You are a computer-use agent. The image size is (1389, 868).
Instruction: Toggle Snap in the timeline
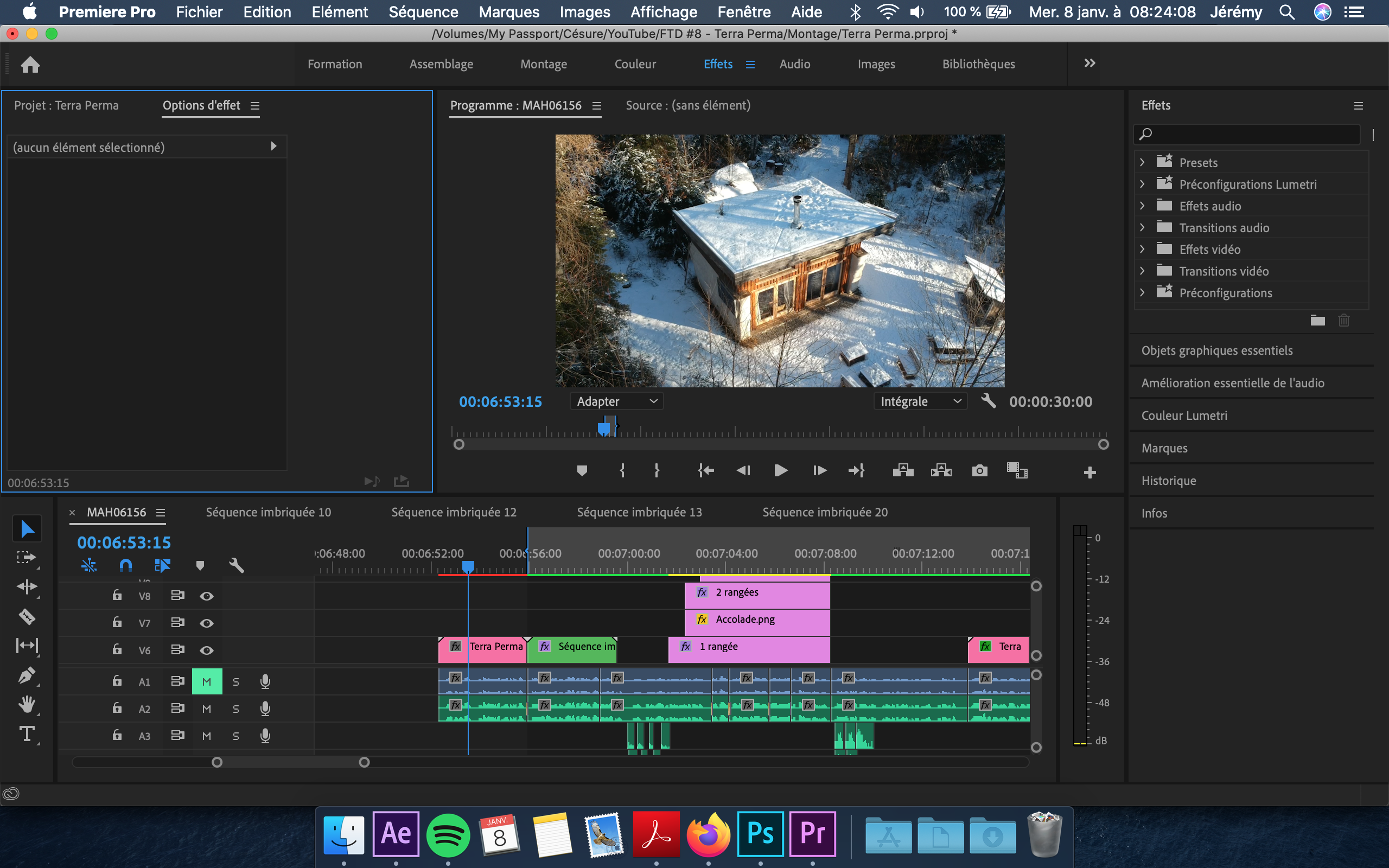(126, 565)
